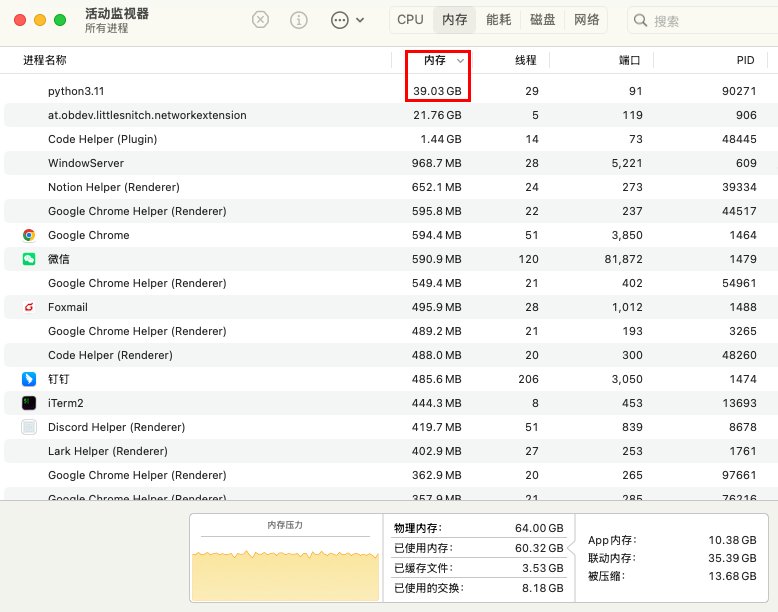The image size is (778, 612).
Task: Switch to the 内存 tab
Action: tap(454, 20)
